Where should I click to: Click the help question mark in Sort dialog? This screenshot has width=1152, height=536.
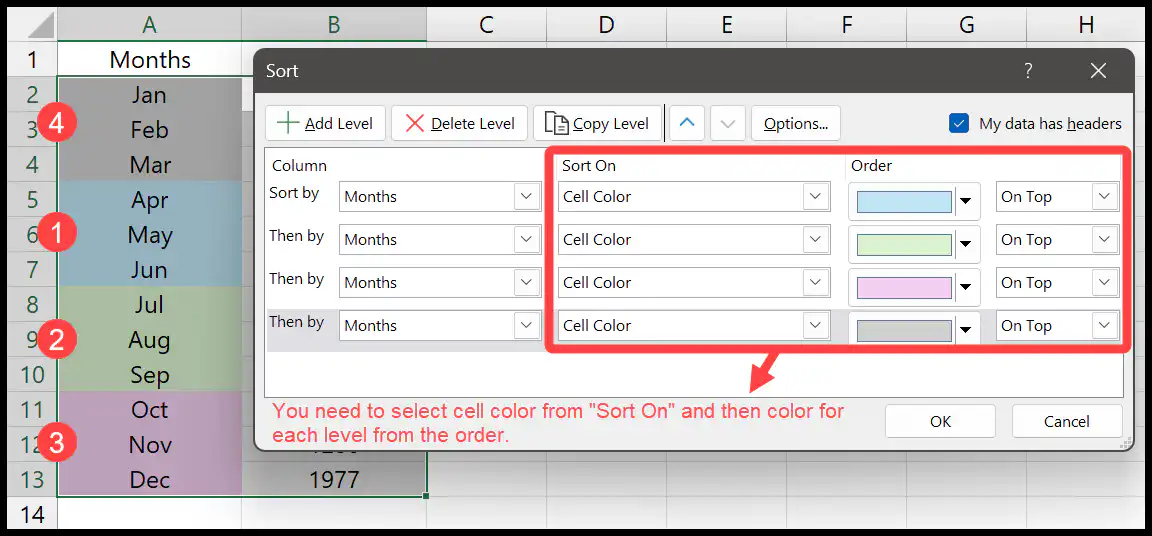click(x=1028, y=71)
